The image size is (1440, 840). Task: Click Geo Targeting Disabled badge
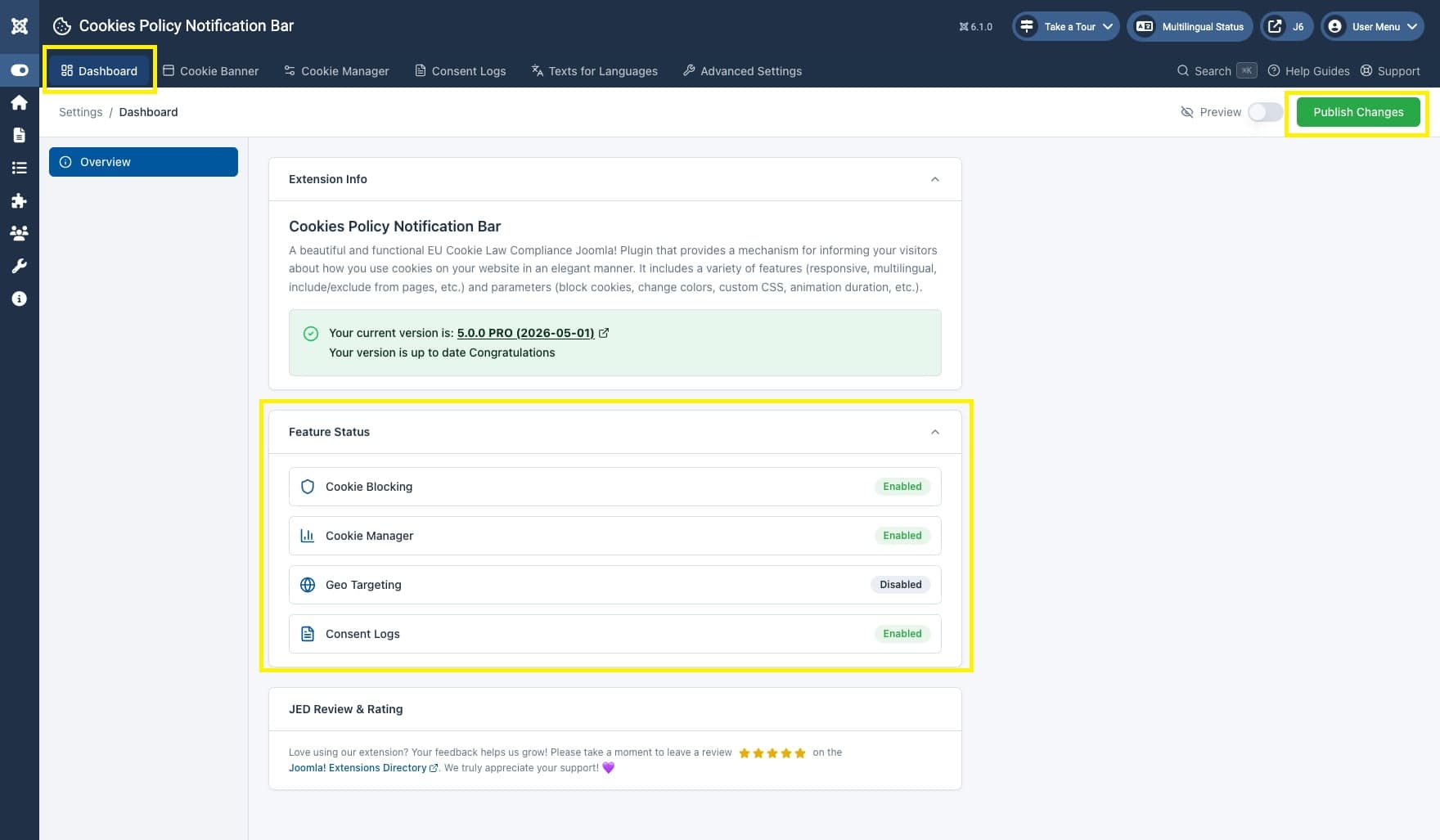(x=900, y=585)
